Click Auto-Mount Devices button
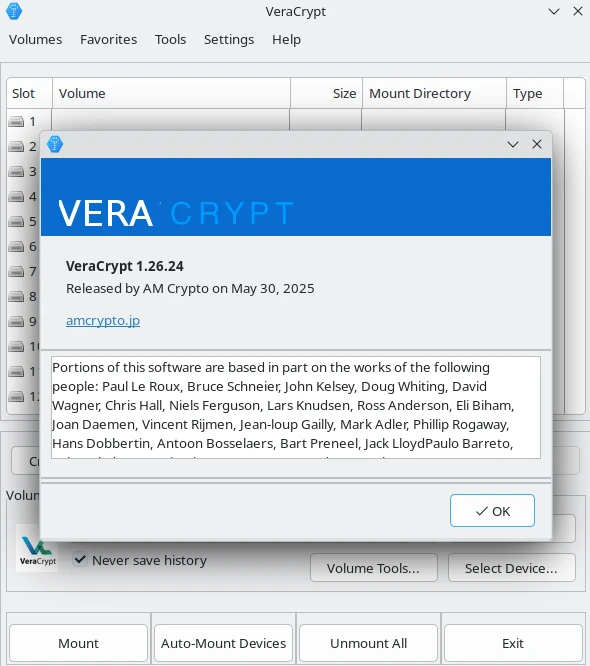The width and height of the screenshot is (590, 666). coord(223,643)
